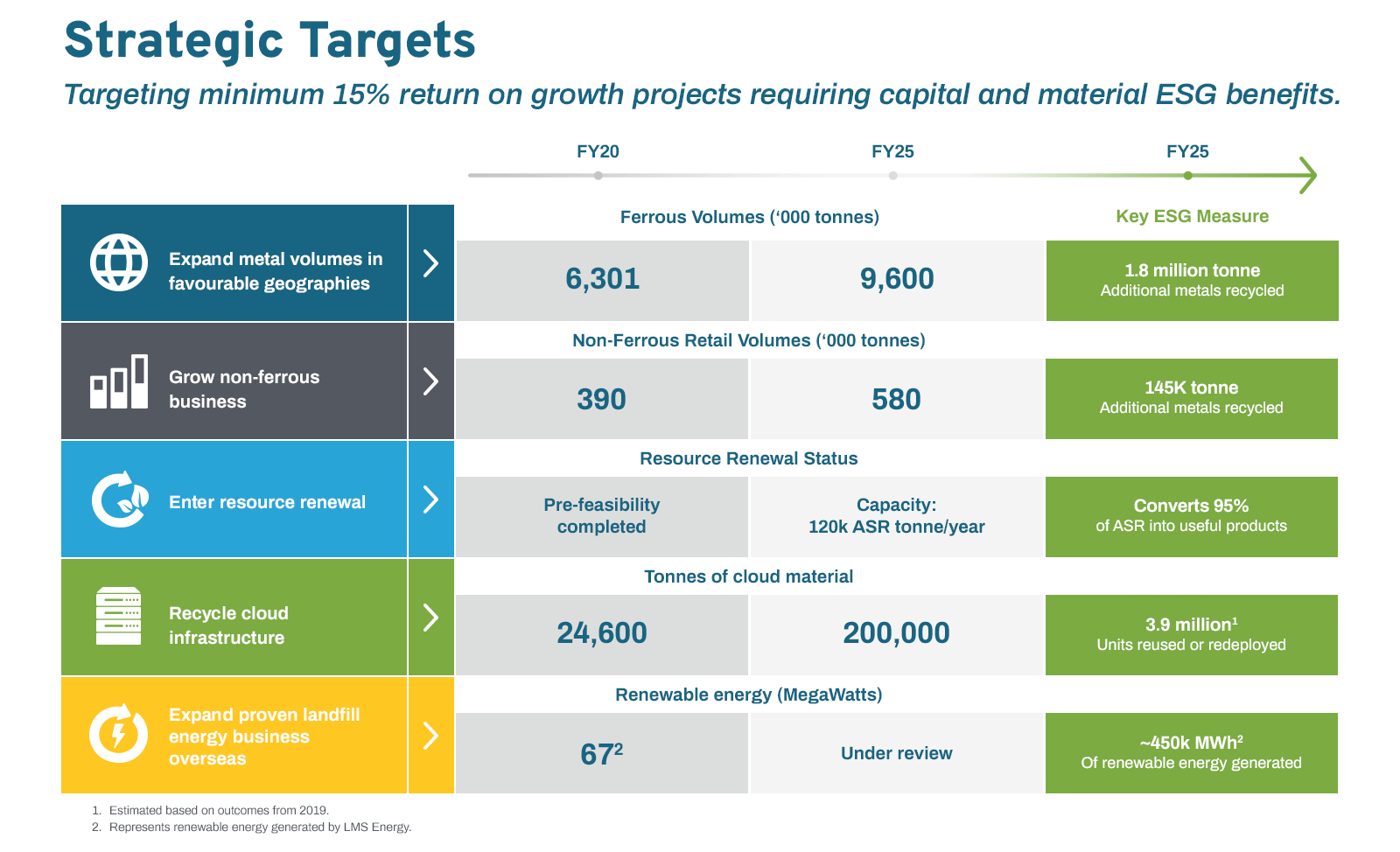
Task: Click the 9,600 ferrous volume cell
Action: [897, 281]
